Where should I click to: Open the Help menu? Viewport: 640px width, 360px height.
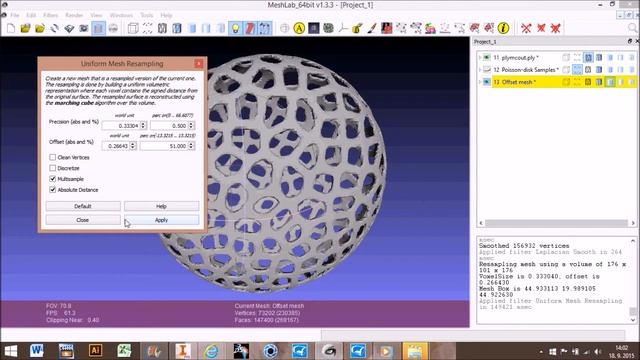(166, 15)
